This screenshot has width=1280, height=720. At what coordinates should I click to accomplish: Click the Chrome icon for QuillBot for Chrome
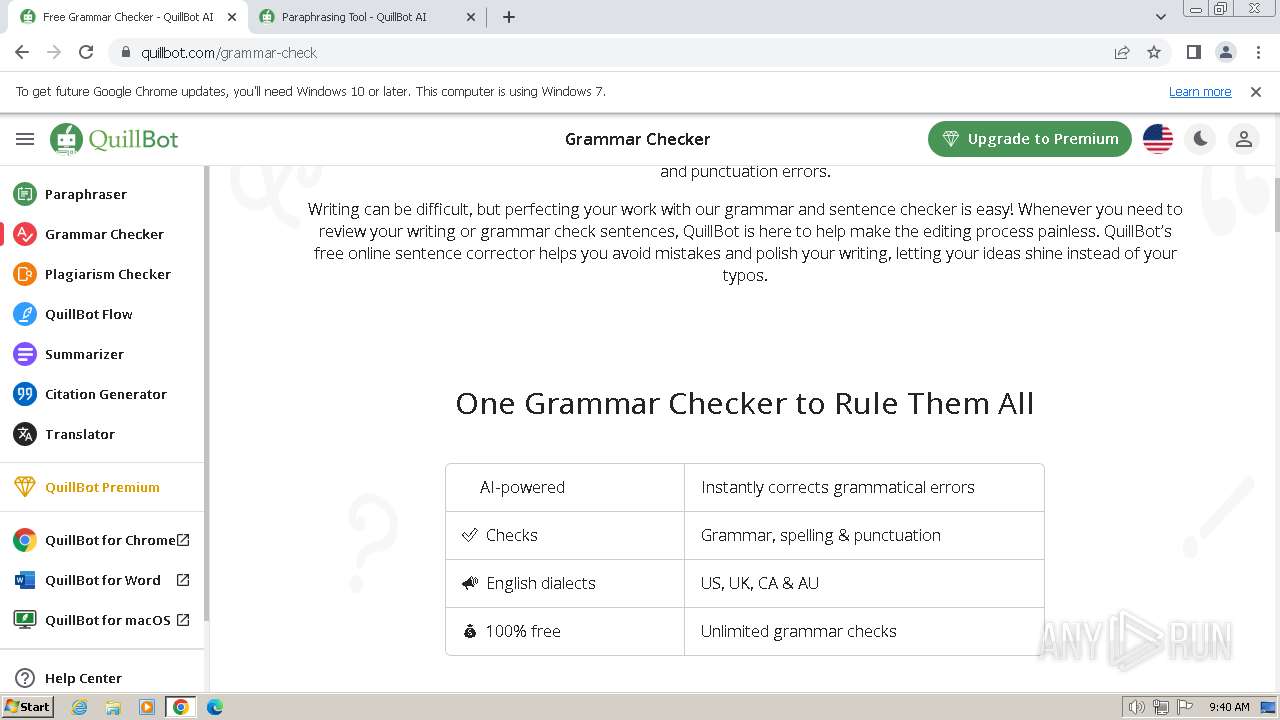(25, 540)
